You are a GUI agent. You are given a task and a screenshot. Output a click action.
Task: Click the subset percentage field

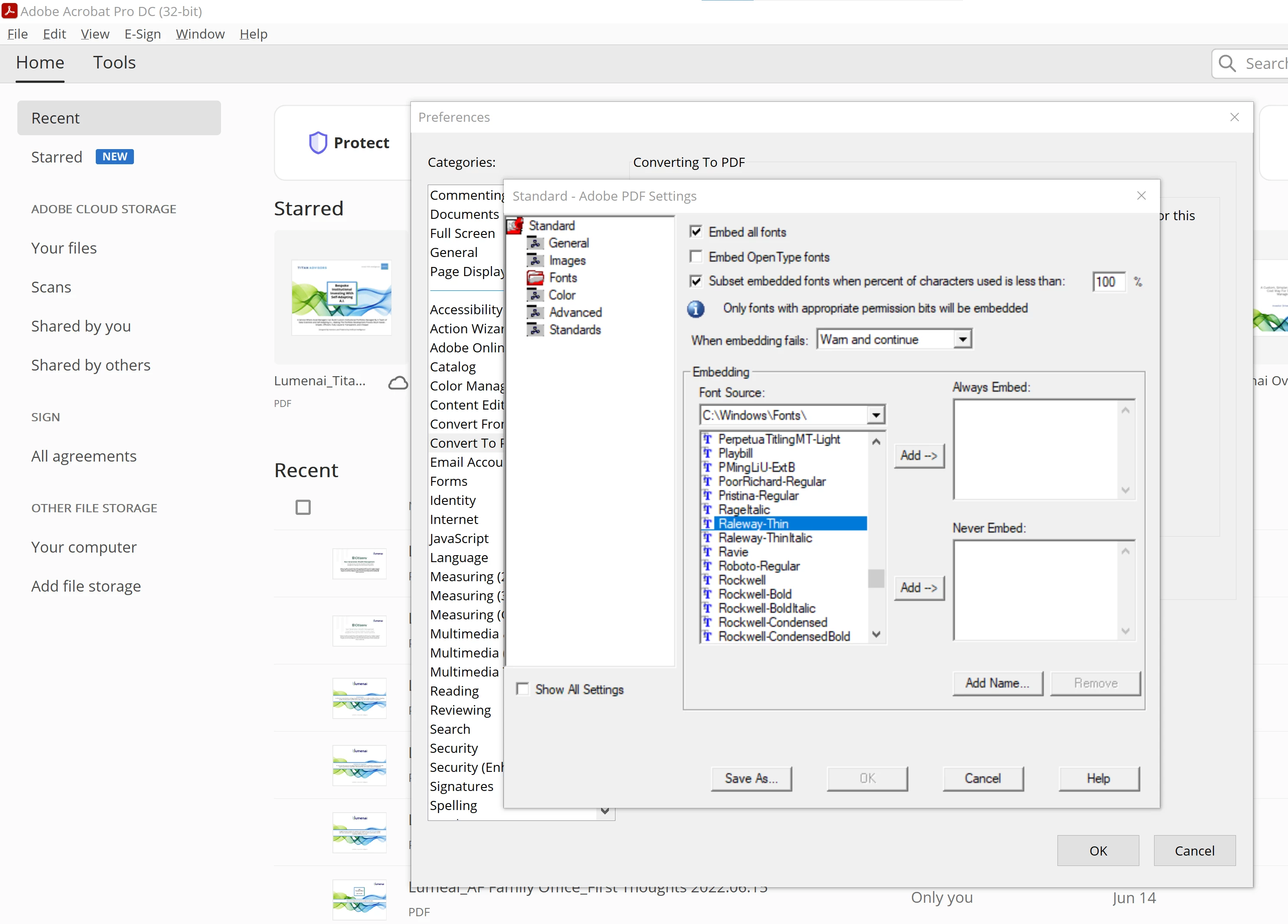(1108, 282)
